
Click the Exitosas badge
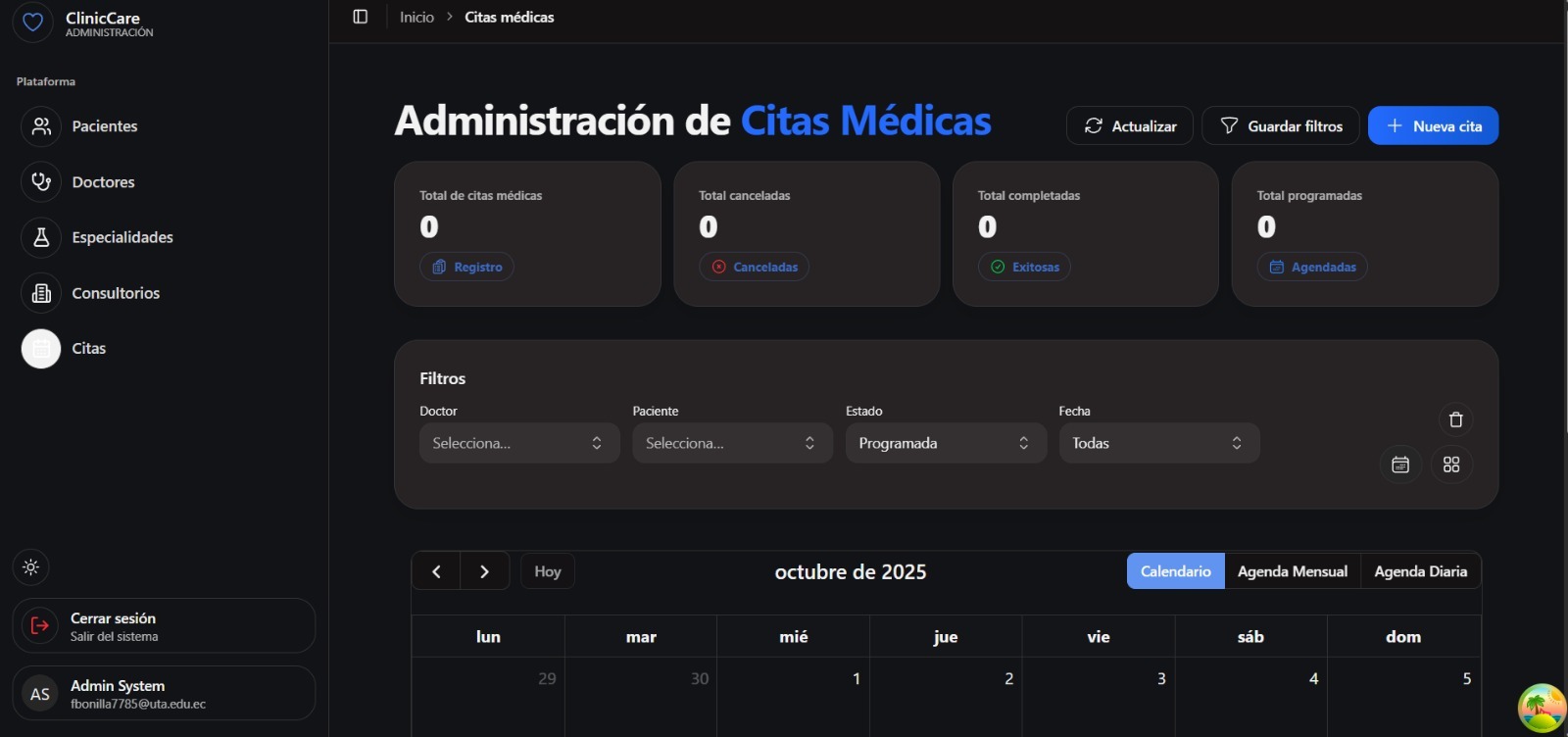(x=1024, y=267)
